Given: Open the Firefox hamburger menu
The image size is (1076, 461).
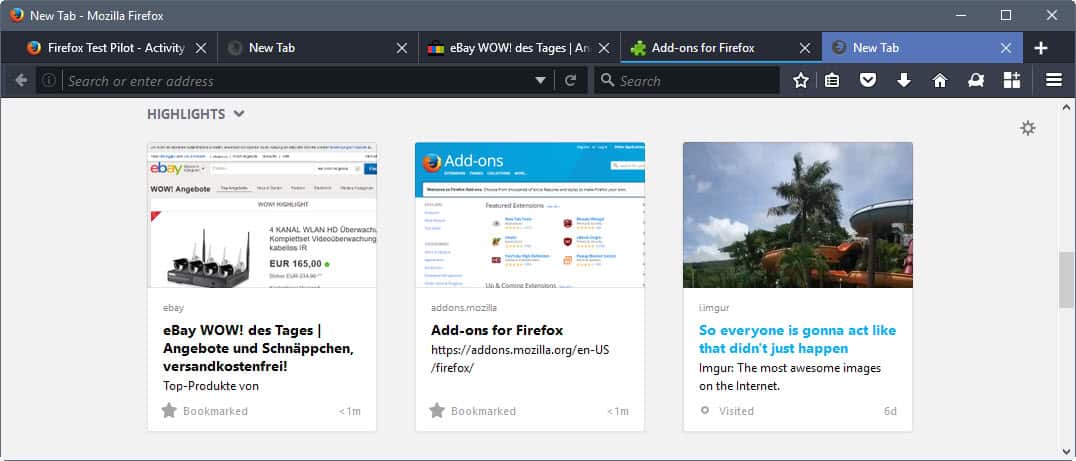Looking at the screenshot, I should 1054,81.
